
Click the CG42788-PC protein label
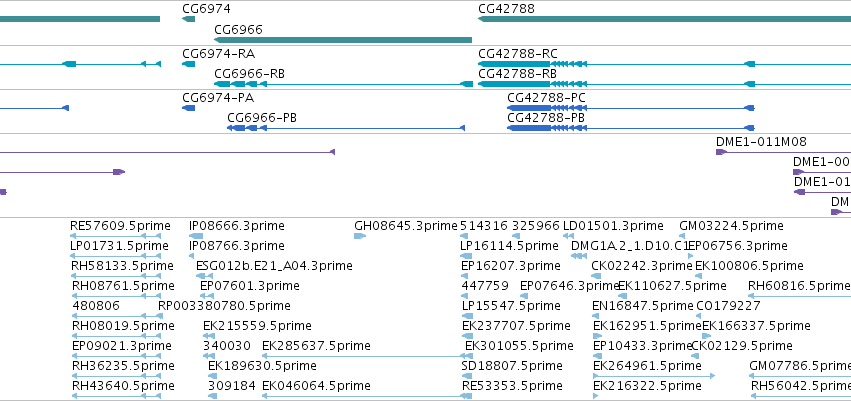pyautogui.click(x=547, y=98)
